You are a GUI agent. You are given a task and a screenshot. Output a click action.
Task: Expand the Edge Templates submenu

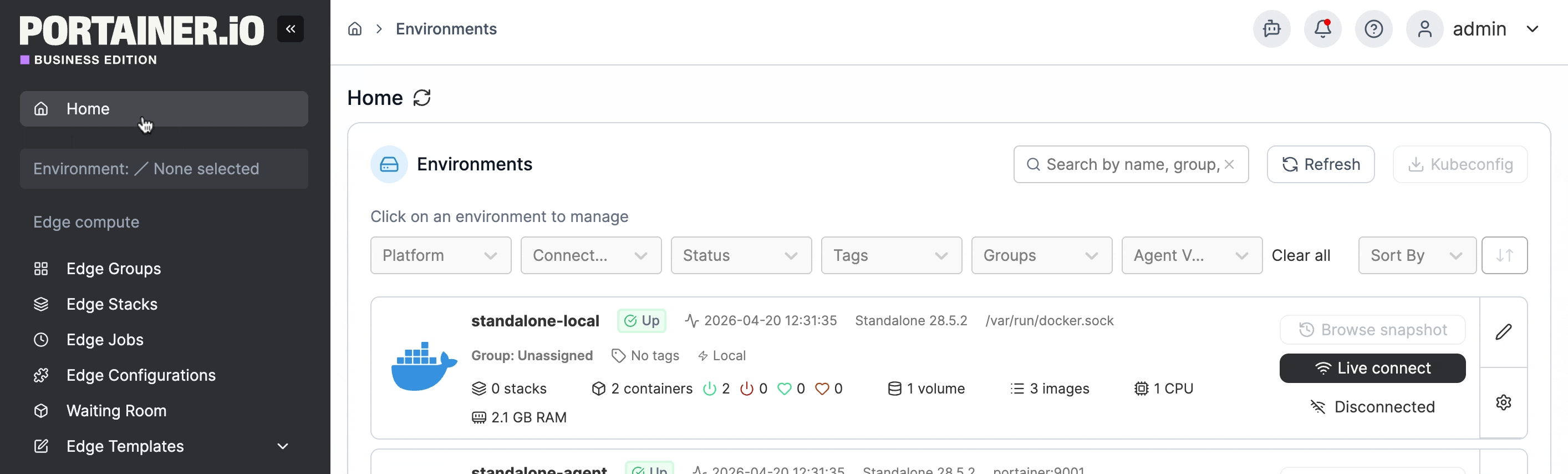pos(282,447)
